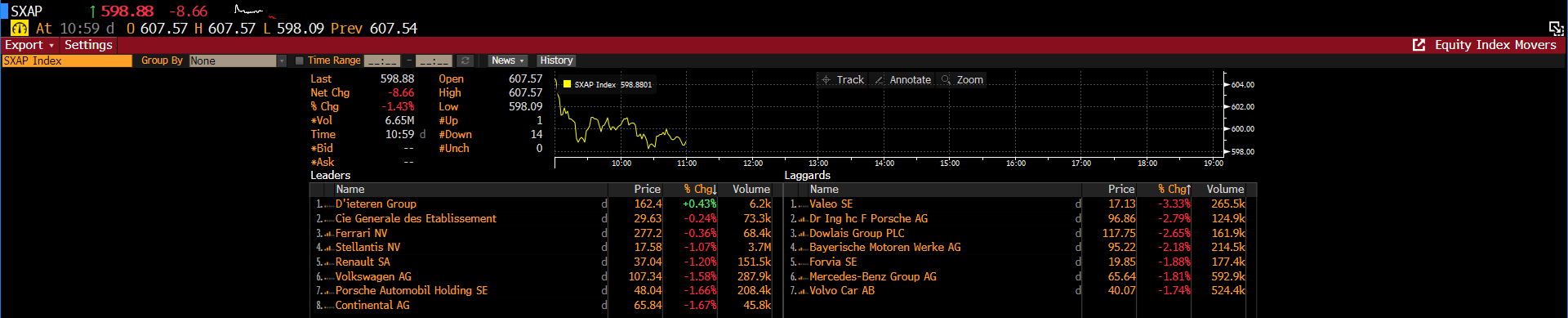Sort Leaders by % Chg column header

[x=699, y=189]
